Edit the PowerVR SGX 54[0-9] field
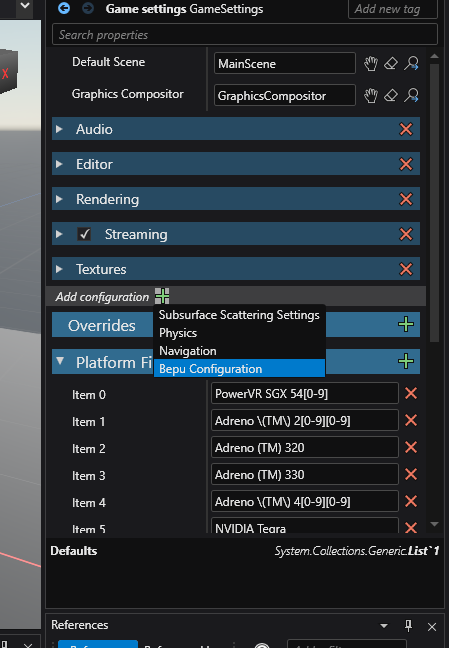 tap(305, 393)
